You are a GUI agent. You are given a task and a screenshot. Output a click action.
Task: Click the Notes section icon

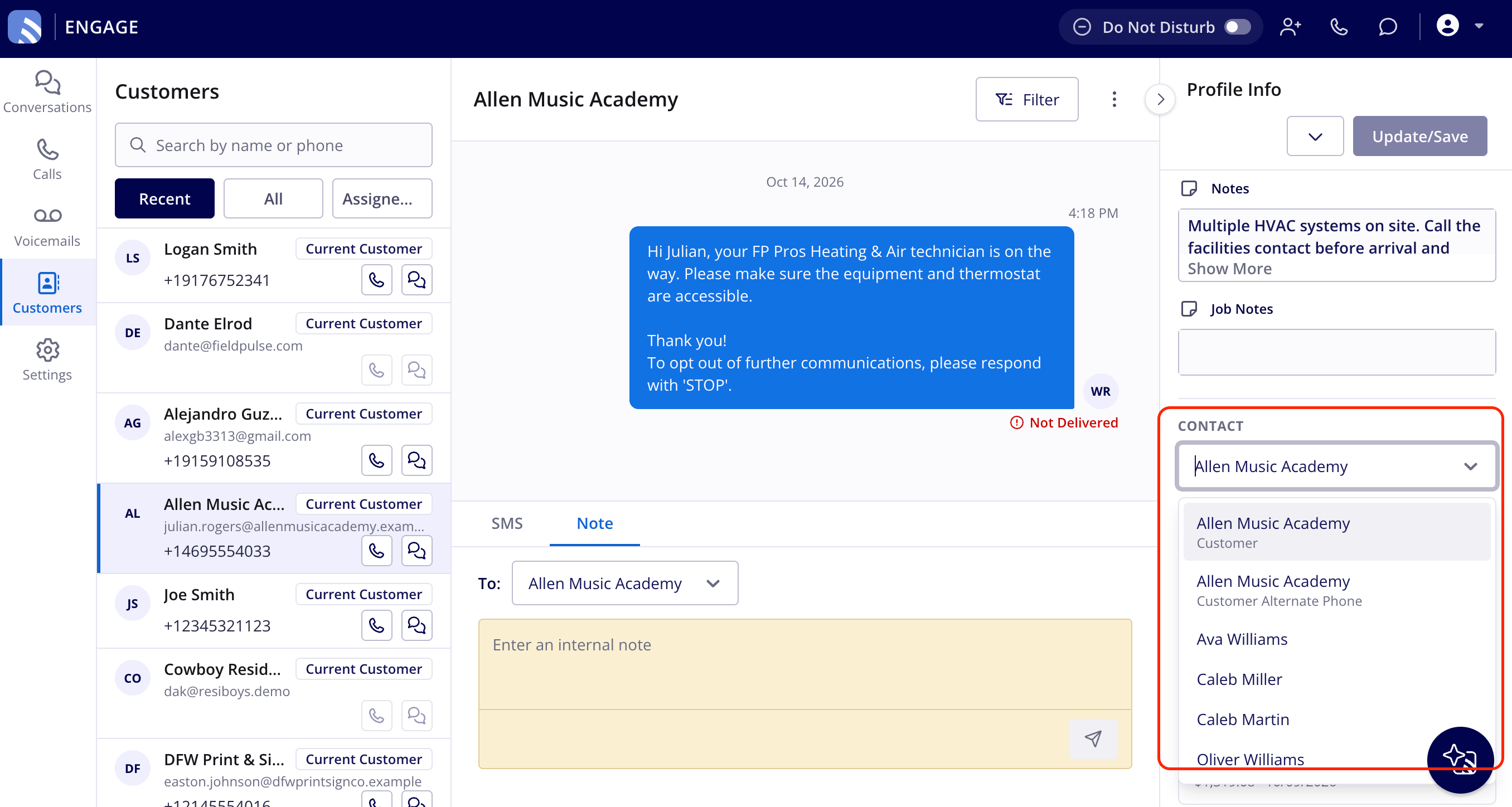click(x=1189, y=188)
